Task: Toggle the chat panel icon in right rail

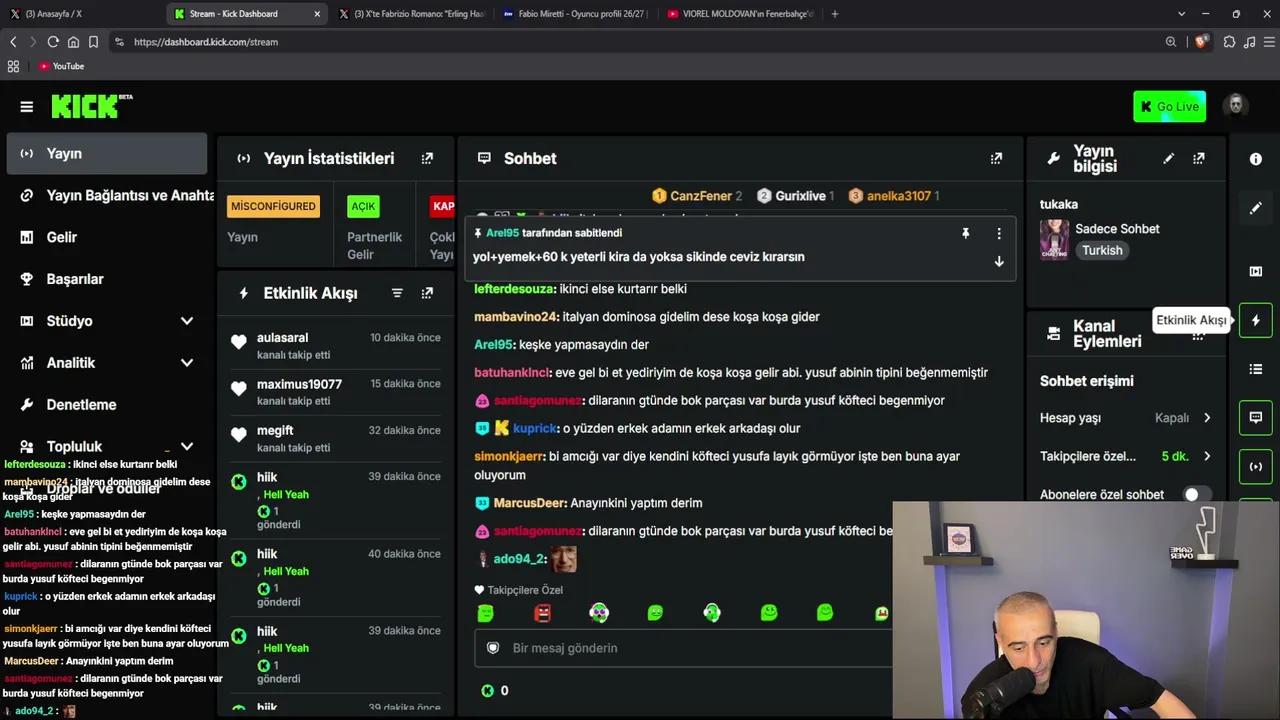Action: (x=1256, y=417)
